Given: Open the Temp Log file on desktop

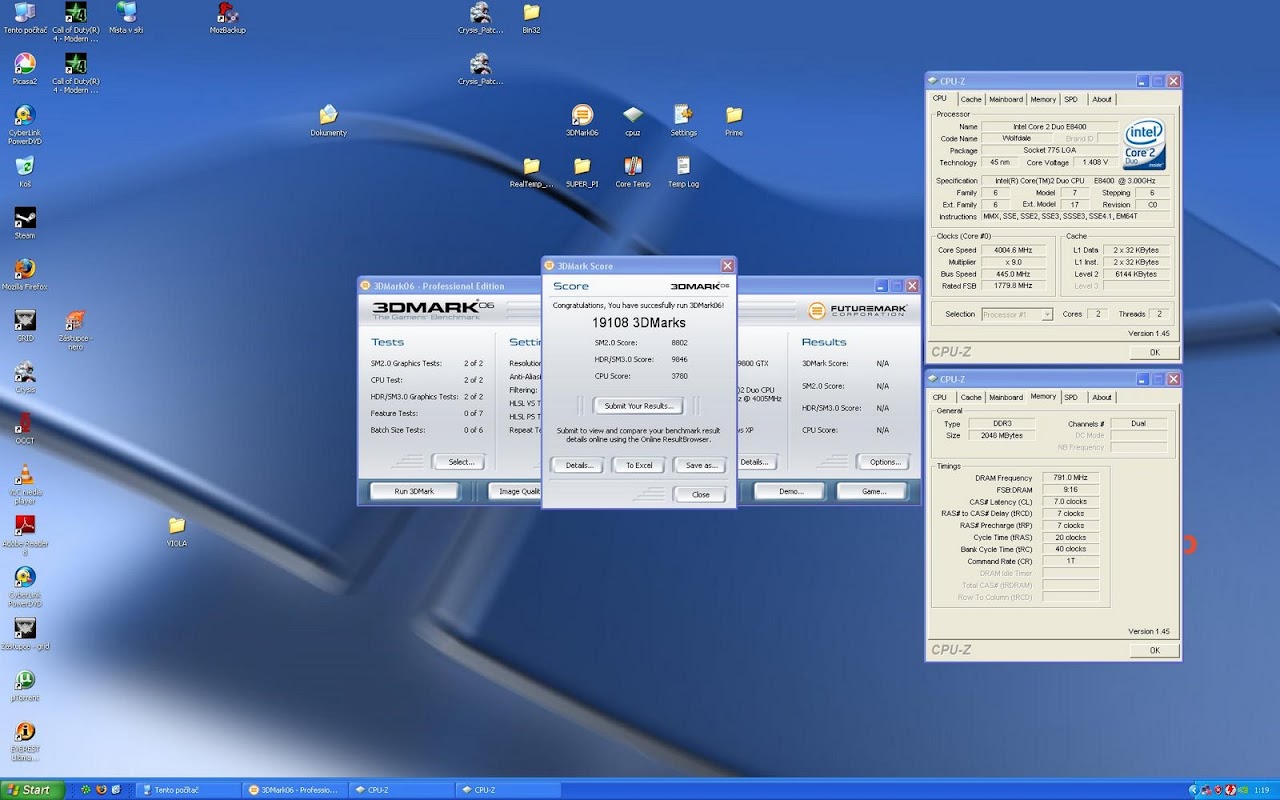Looking at the screenshot, I should 683,171.
